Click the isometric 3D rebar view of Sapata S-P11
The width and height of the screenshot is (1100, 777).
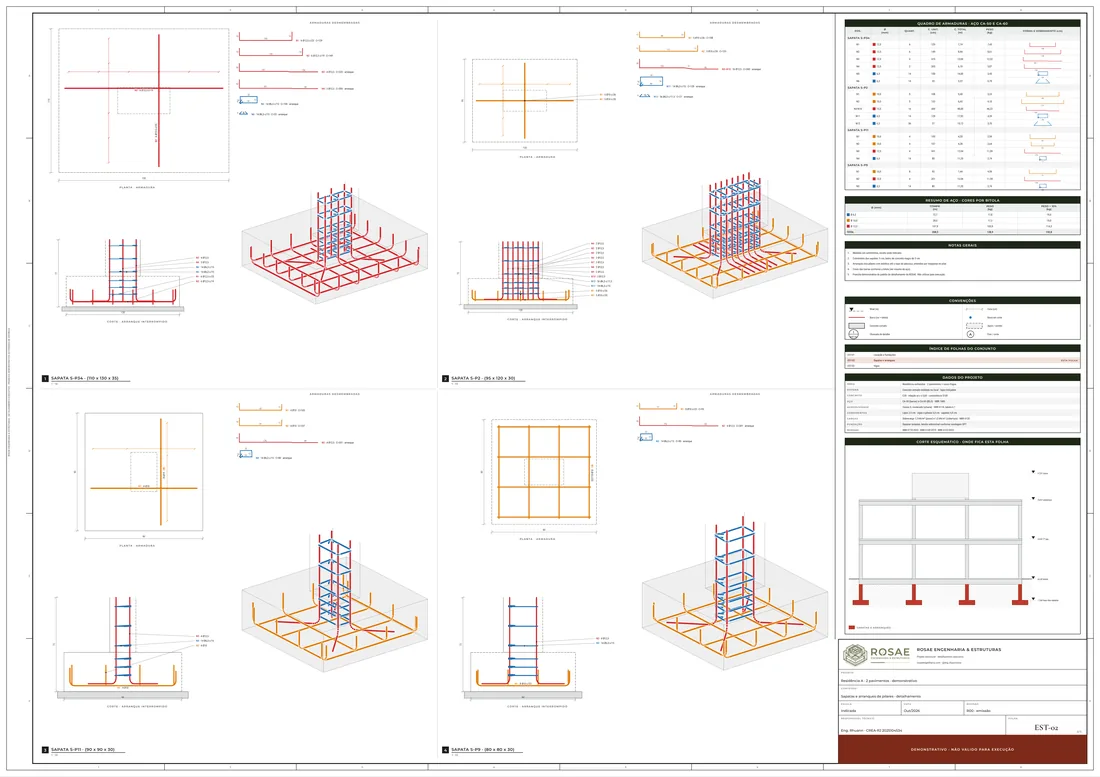[335, 602]
